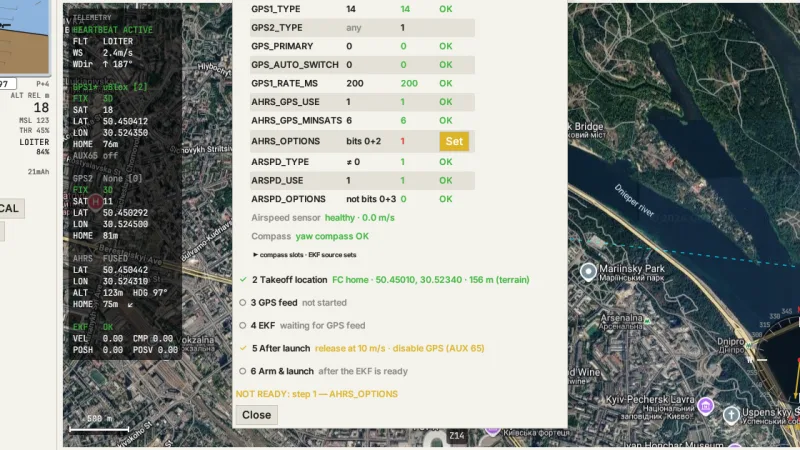This screenshot has width=800, height=450.
Task: Click the ARSPD_USE parameter name
Action: pyautogui.click(x=277, y=181)
